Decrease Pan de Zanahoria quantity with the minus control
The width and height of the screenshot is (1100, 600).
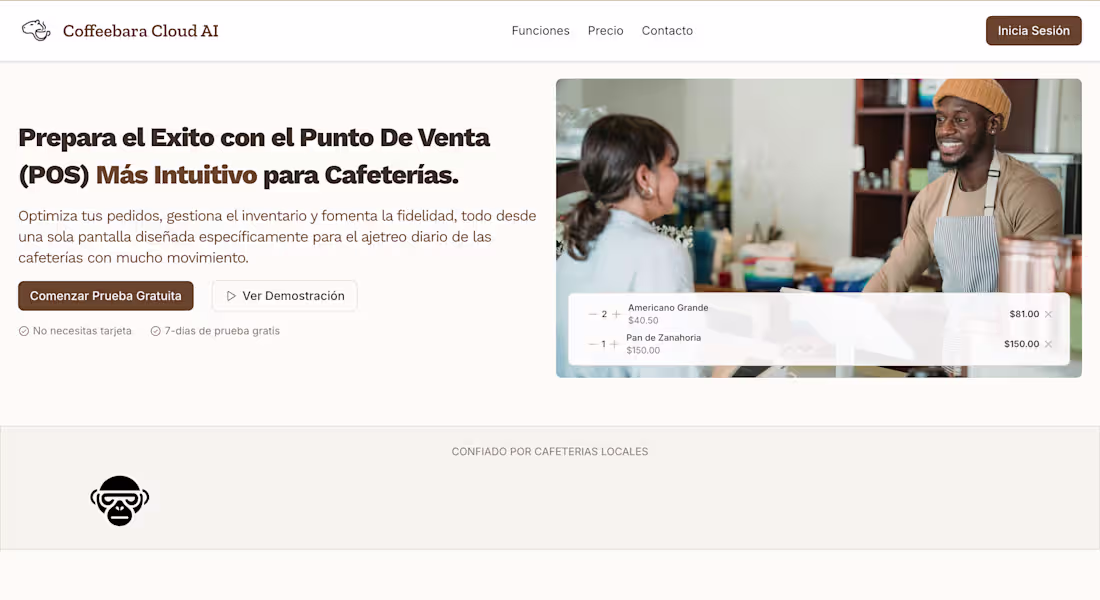590,343
